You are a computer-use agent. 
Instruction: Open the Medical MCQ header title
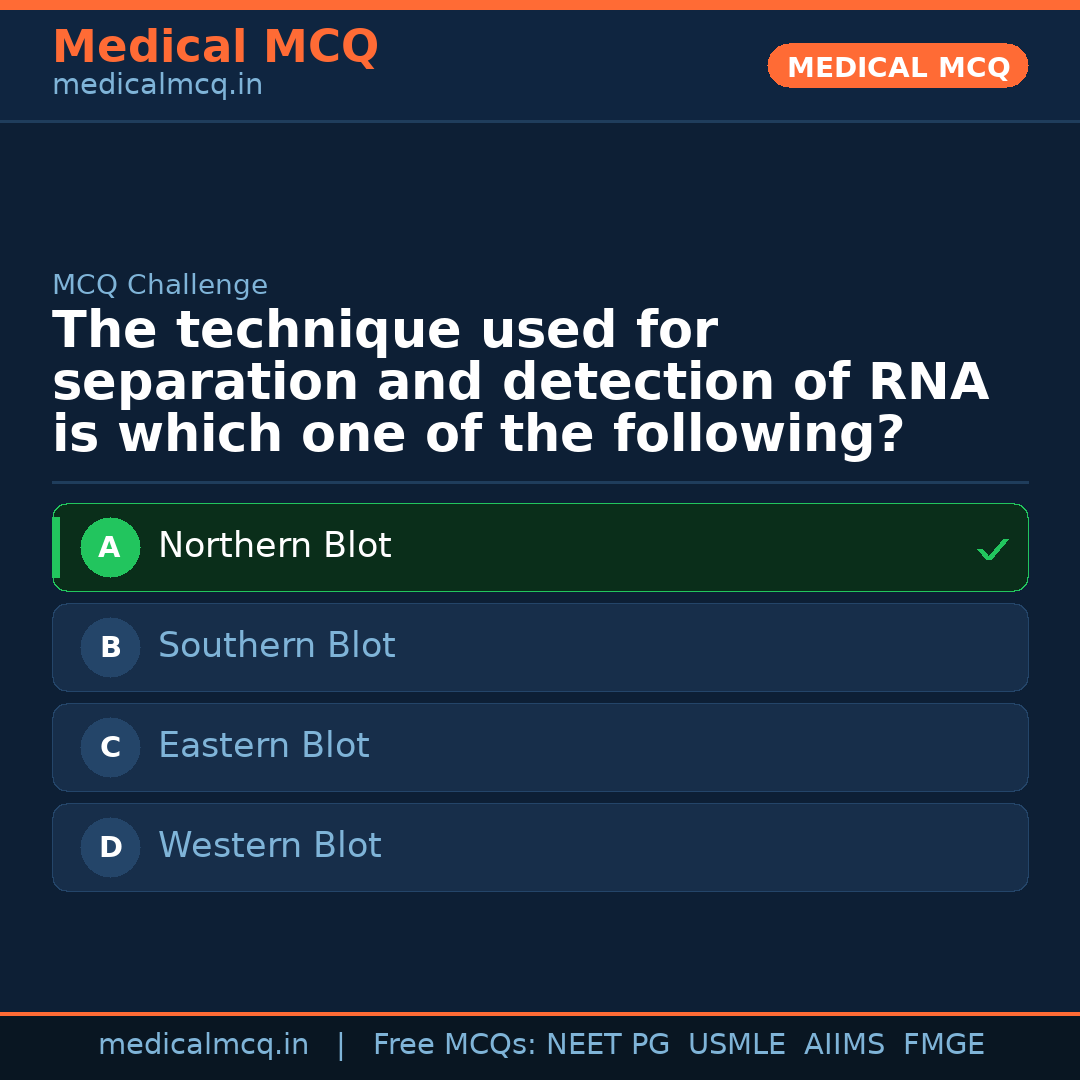[215, 47]
